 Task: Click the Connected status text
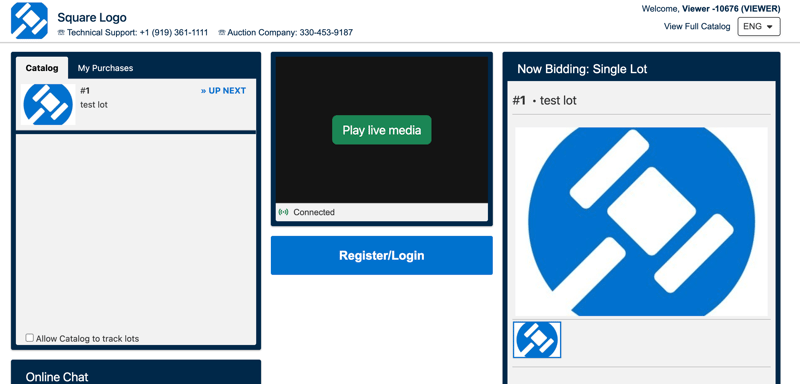pyautogui.click(x=314, y=212)
